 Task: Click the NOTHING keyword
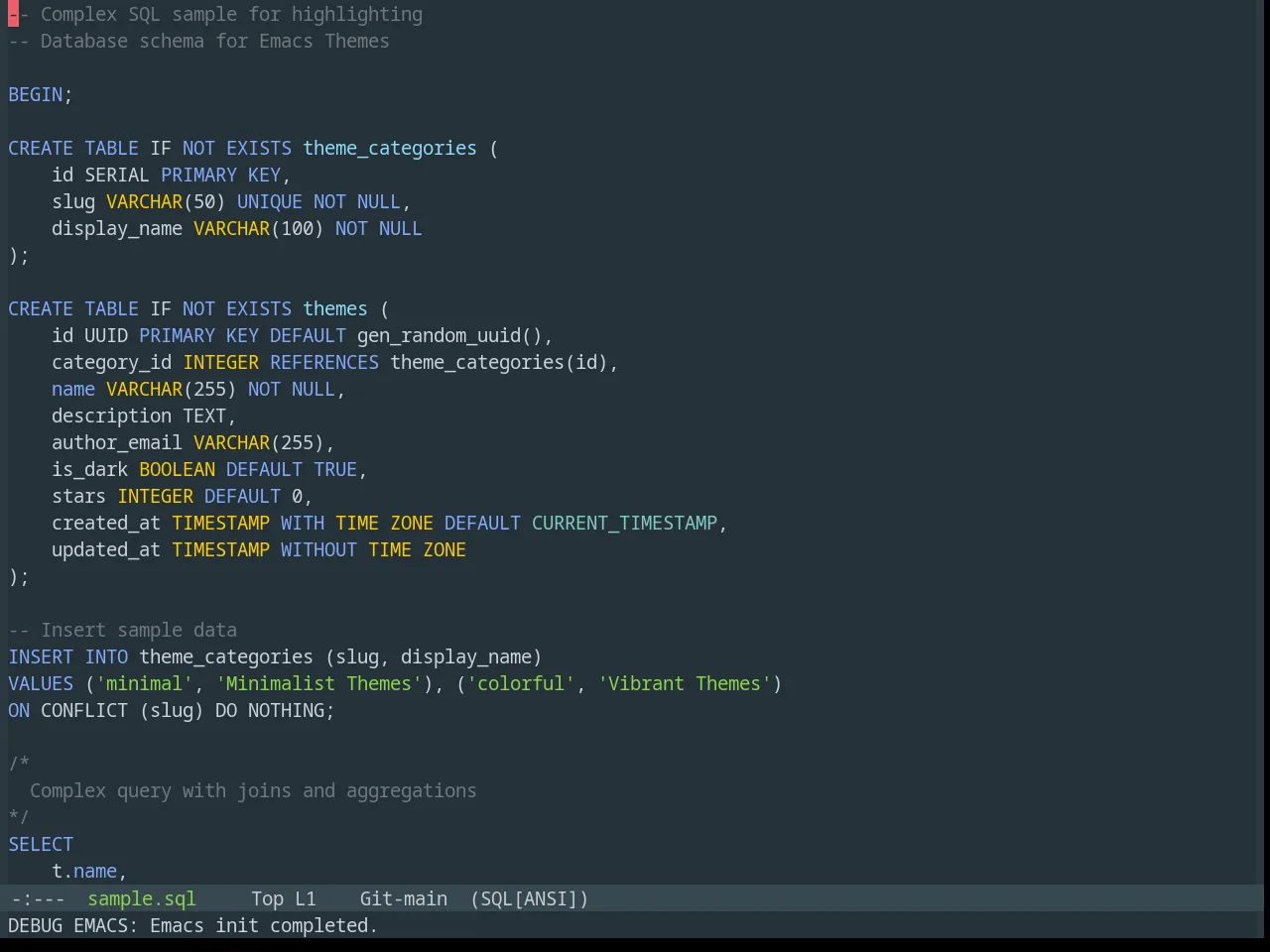(x=286, y=710)
